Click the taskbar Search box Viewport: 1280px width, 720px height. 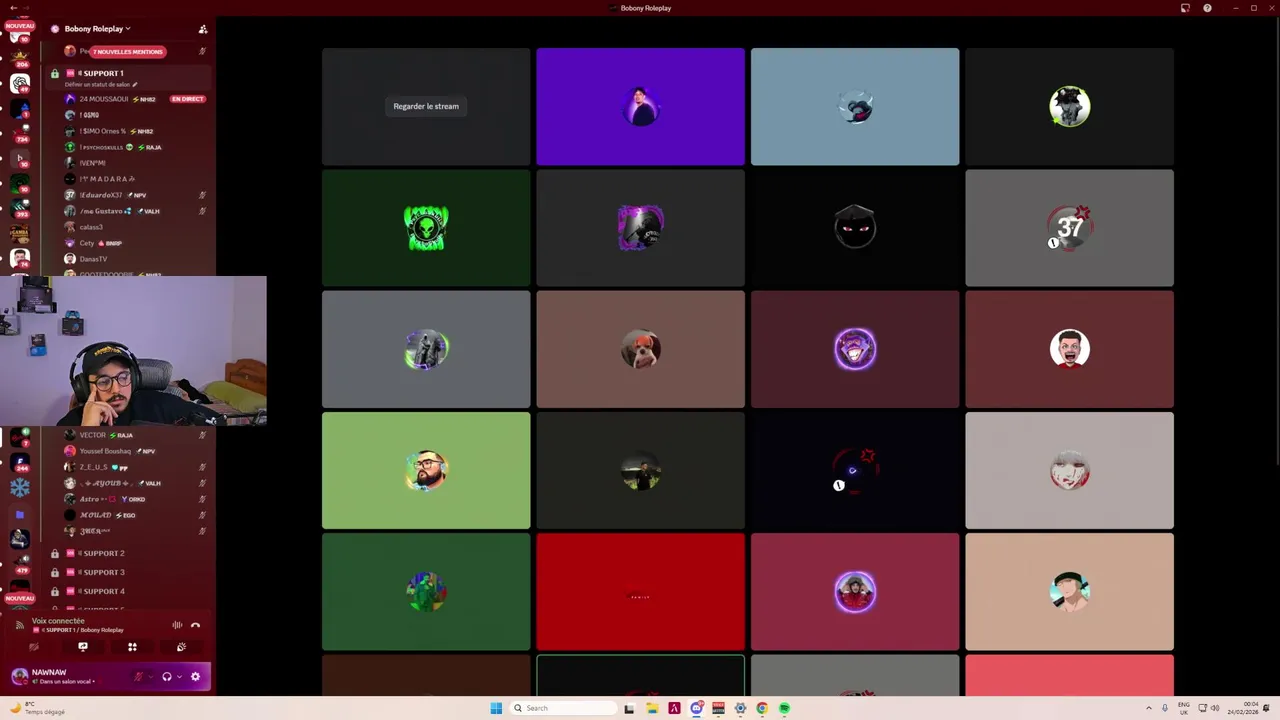click(564, 708)
